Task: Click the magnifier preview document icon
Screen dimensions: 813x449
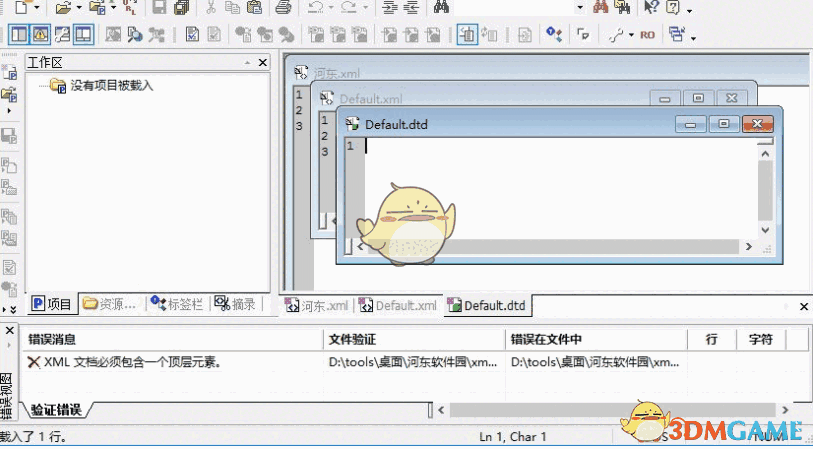Action: tap(135, 35)
